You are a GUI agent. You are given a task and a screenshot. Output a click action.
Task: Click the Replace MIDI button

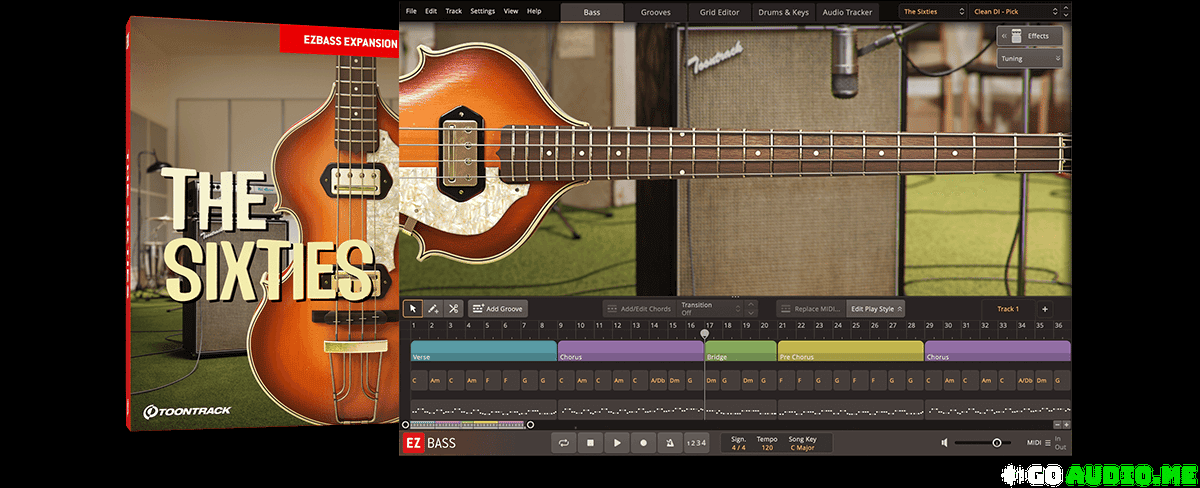click(x=811, y=309)
